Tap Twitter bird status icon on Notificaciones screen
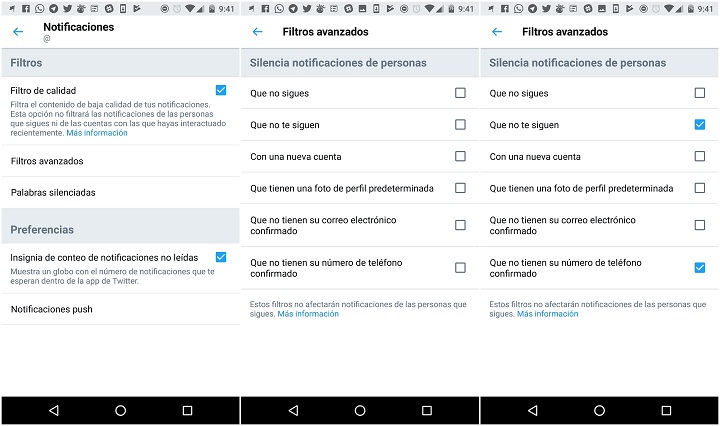 67,9
